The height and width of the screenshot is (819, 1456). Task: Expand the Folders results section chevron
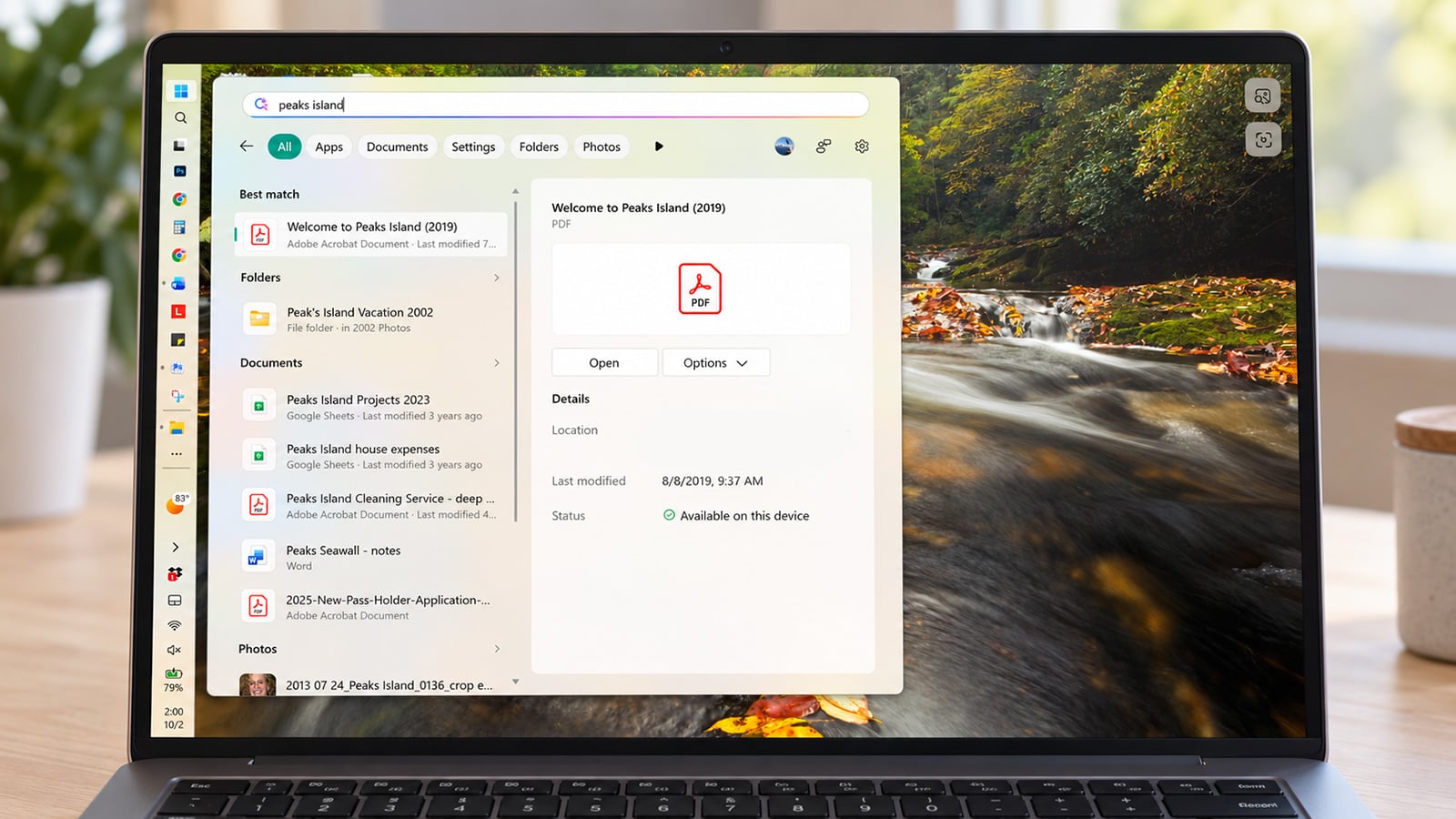(497, 278)
